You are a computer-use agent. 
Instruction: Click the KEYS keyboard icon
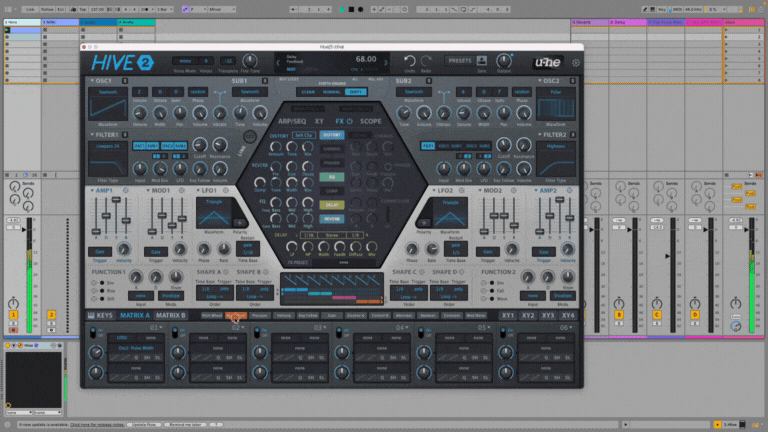(x=91, y=315)
